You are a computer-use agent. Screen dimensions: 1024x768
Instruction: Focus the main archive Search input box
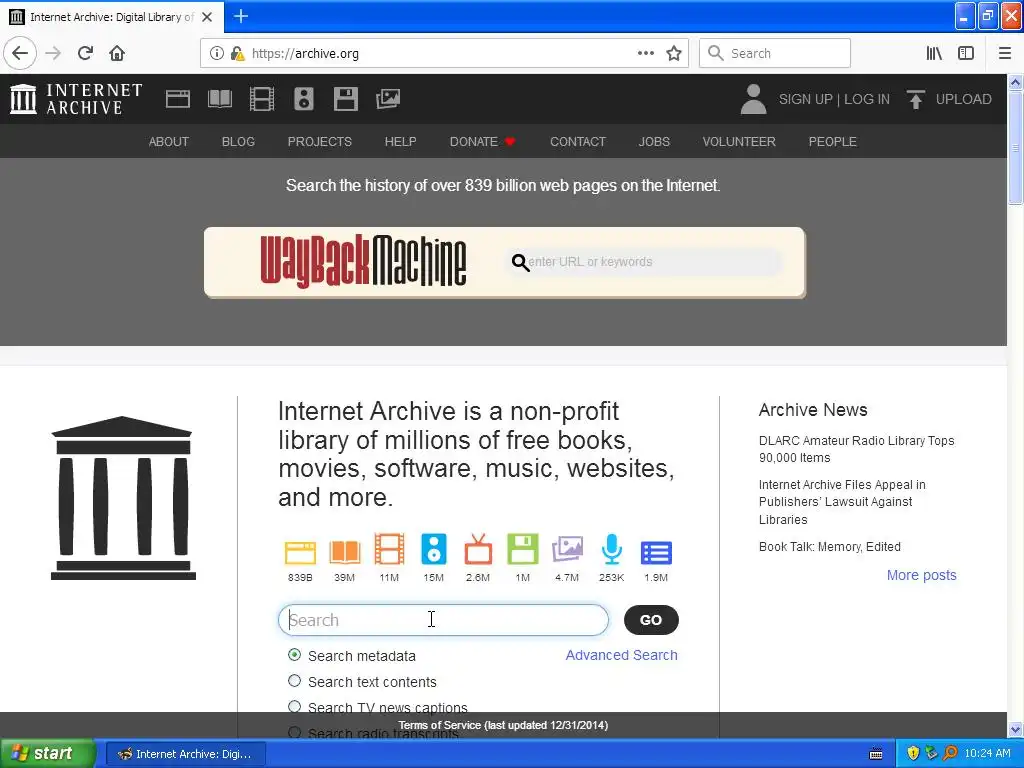(x=443, y=620)
